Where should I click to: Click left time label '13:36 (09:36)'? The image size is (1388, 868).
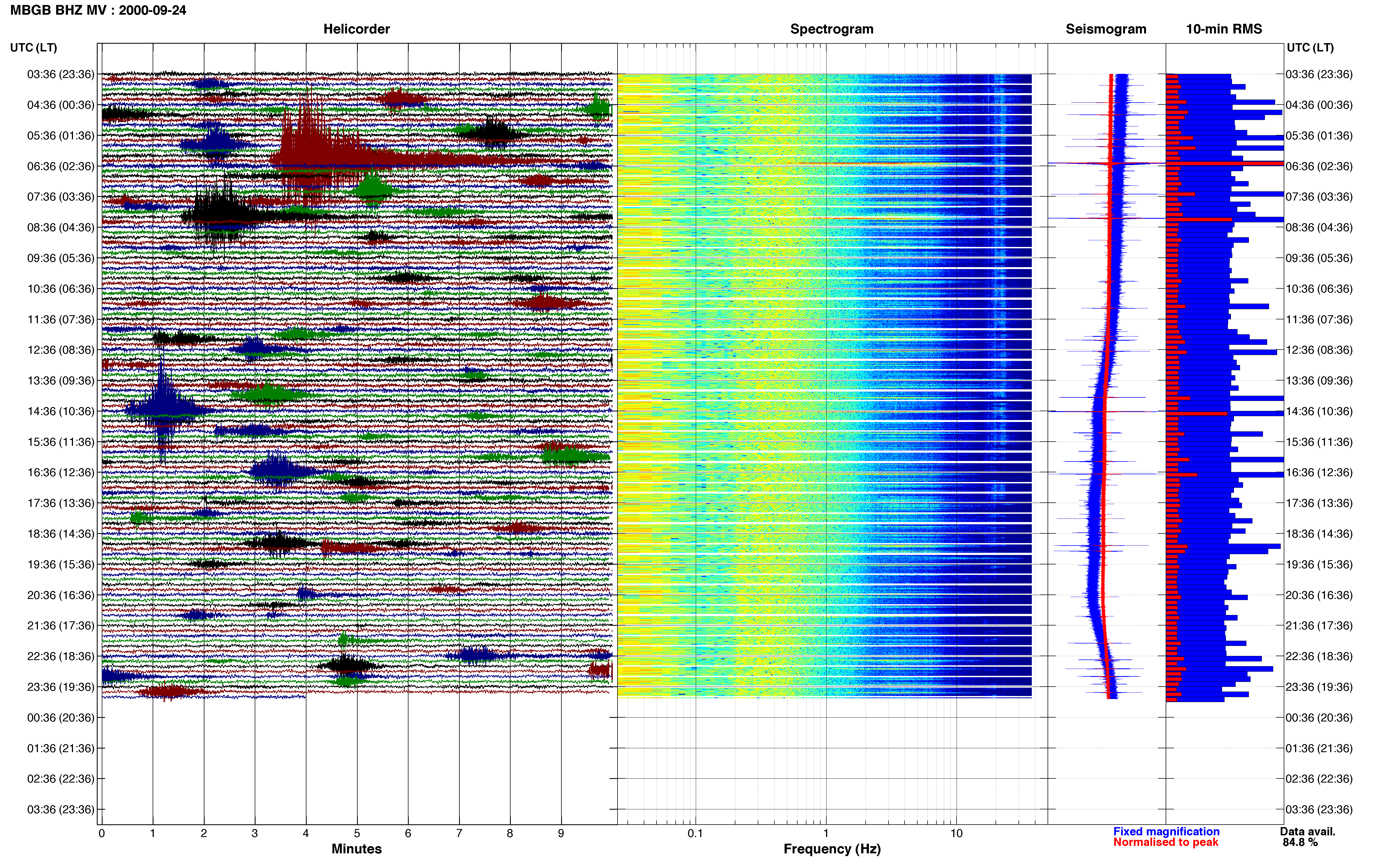tap(61, 380)
